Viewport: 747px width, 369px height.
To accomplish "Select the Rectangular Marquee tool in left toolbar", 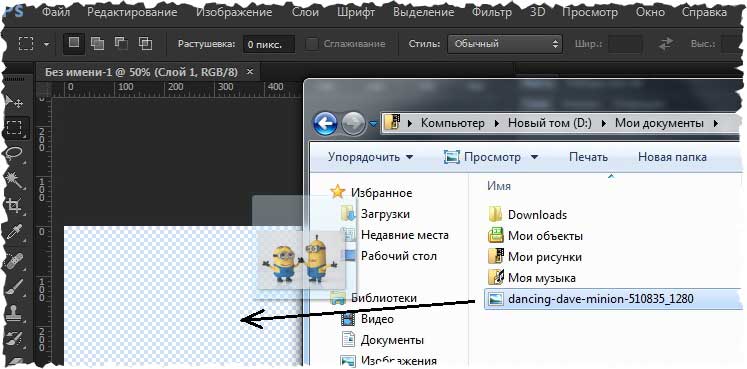I will pyautogui.click(x=14, y=128).
